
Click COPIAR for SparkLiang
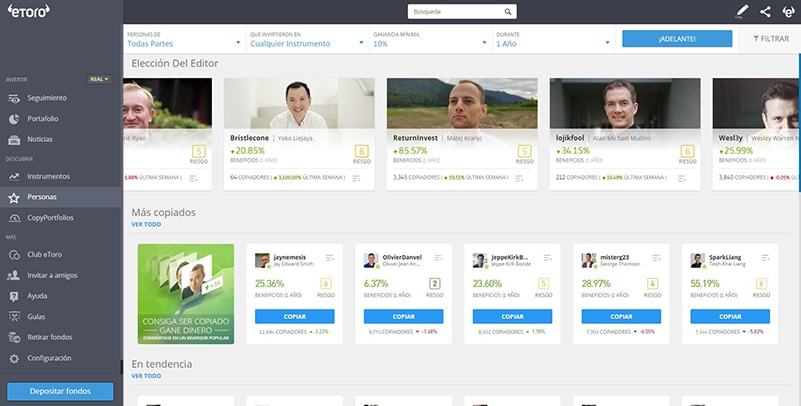click(730, 317)
